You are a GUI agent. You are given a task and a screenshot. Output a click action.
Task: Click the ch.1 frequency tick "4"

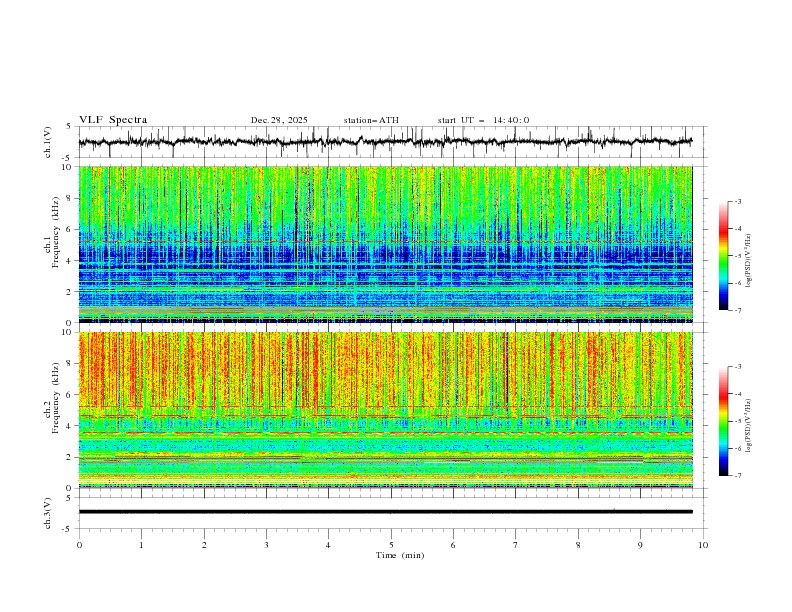point(70,261)
